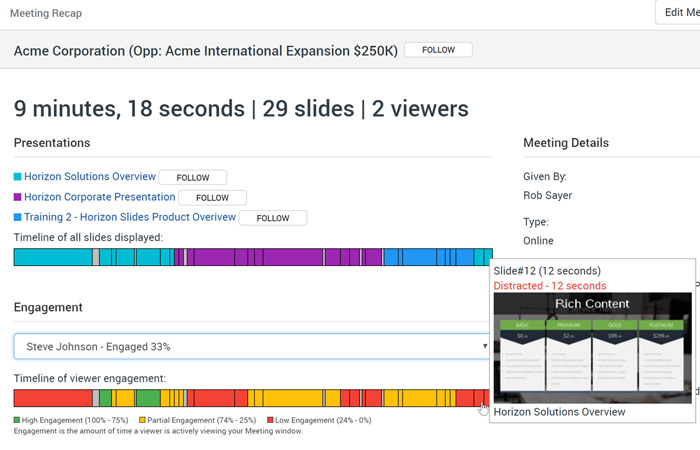Click cyan swatch beside Horizon Solutions Overview
The height and width of the screenshot is (450, 700).
[17, 176]
